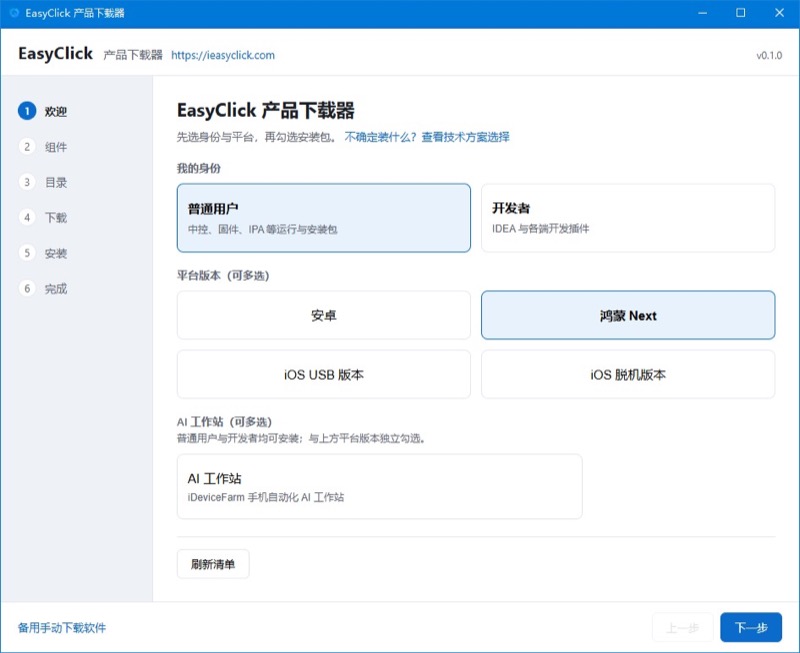Screen dimensions: 800x653
Task: Toggle the iOS USB 版本 platform option
Action: tap(323, 374)
